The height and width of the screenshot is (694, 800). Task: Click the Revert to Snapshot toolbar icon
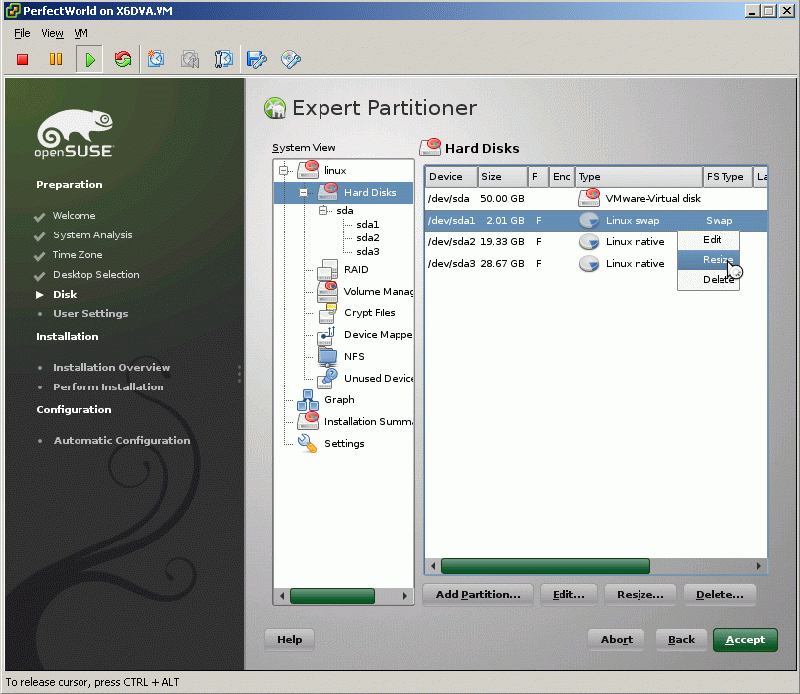190,60
